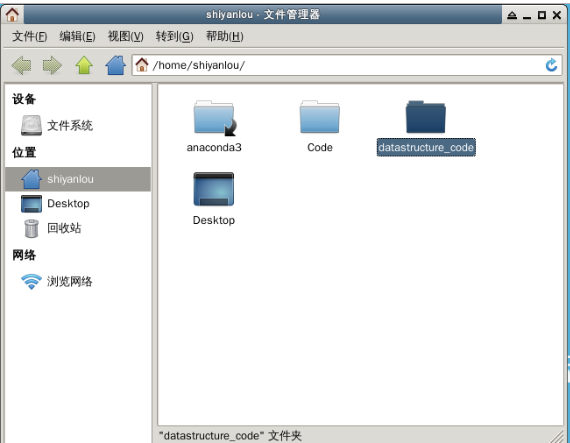The width and height of the screenshot is (570, 443).
Task: Go to the home folder via toolbar
Action: [x=116, y=65]
